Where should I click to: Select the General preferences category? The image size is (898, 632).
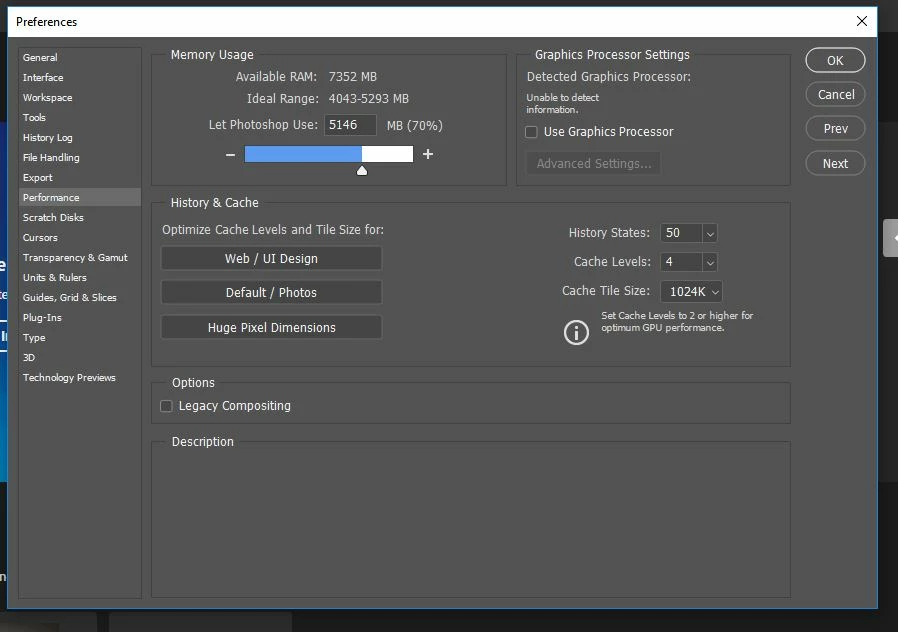point(80,57)
